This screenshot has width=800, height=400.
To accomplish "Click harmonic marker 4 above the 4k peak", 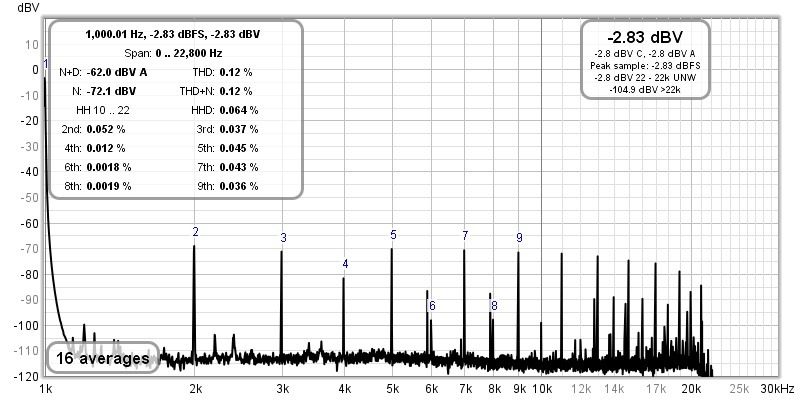I will 345,264.
